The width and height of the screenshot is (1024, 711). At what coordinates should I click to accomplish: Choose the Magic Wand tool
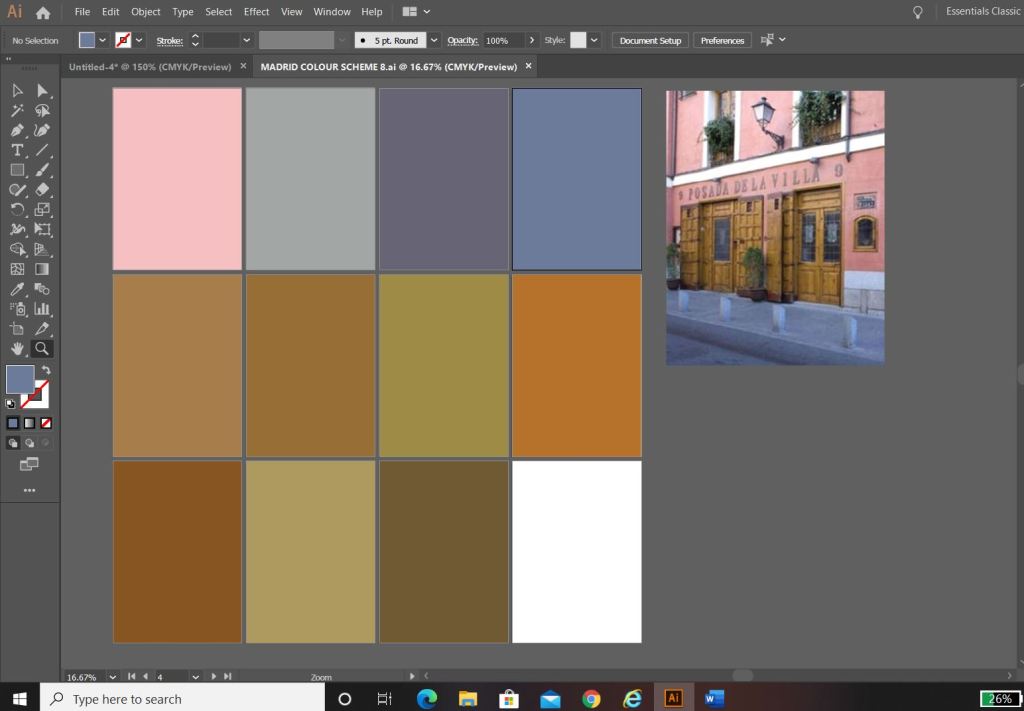(17, 110)
